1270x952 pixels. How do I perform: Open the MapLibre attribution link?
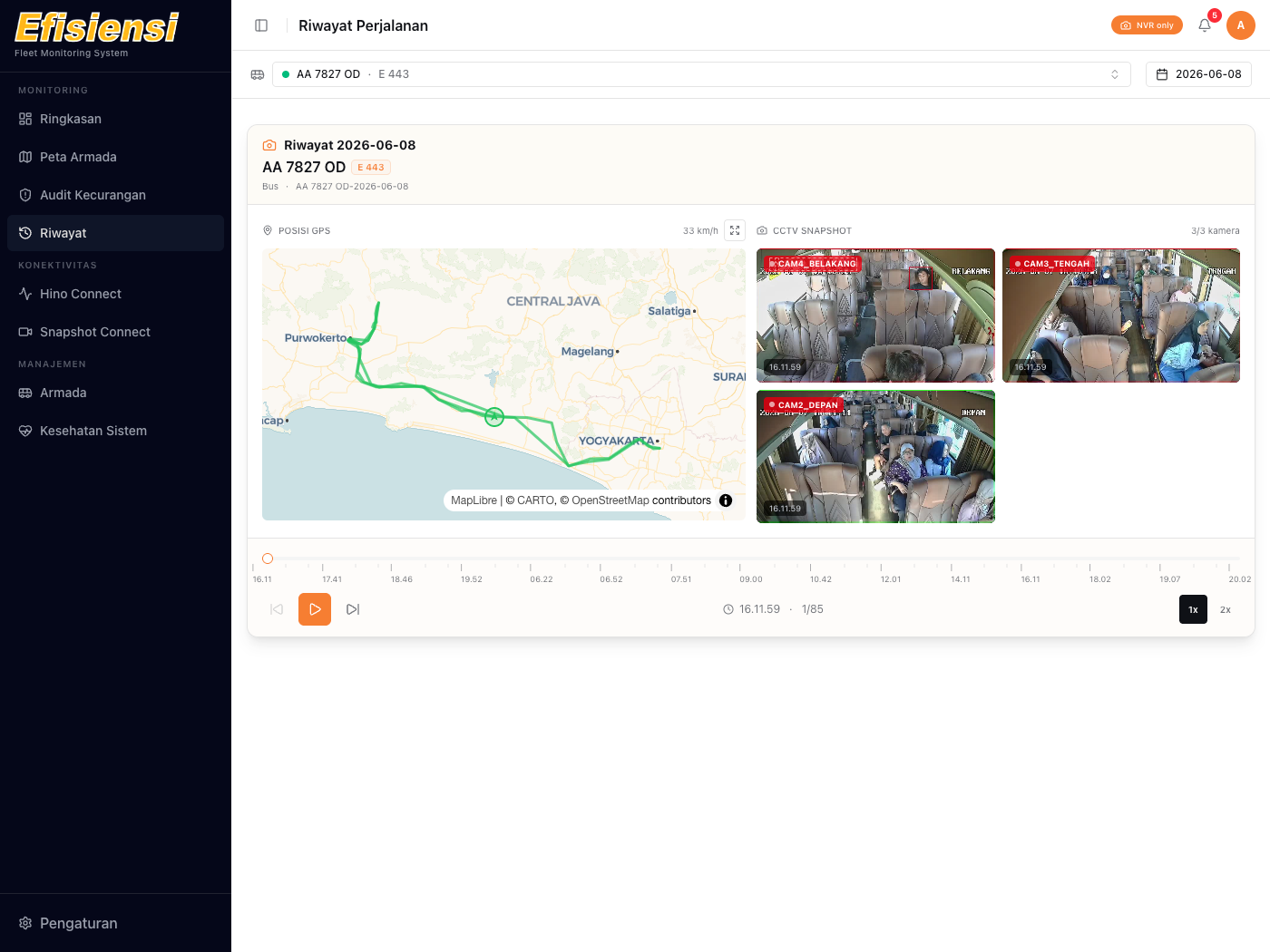click(x=474, y=500)
